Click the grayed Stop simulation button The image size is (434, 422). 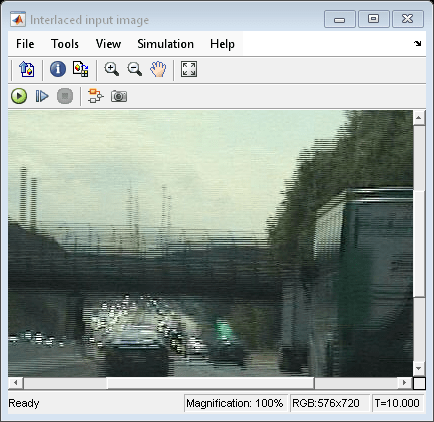[x=65, y=96]
